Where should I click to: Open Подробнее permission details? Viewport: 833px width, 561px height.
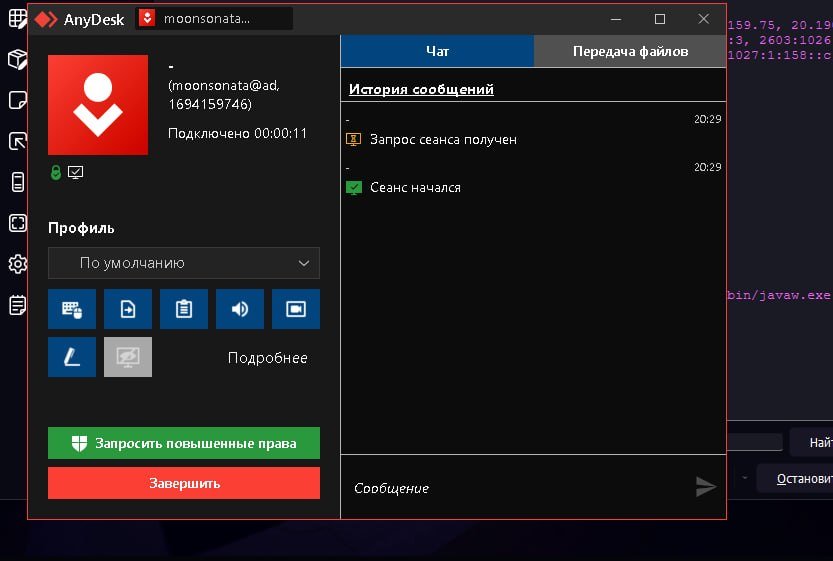click(x=267, y=358)
